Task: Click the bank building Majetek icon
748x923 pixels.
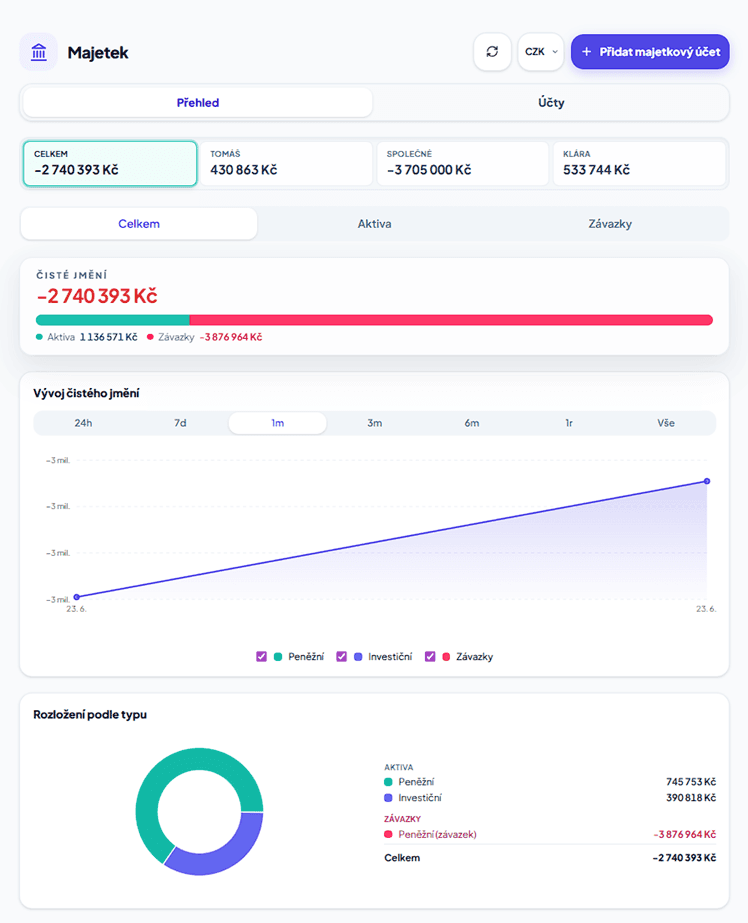Action: point(39,52)
